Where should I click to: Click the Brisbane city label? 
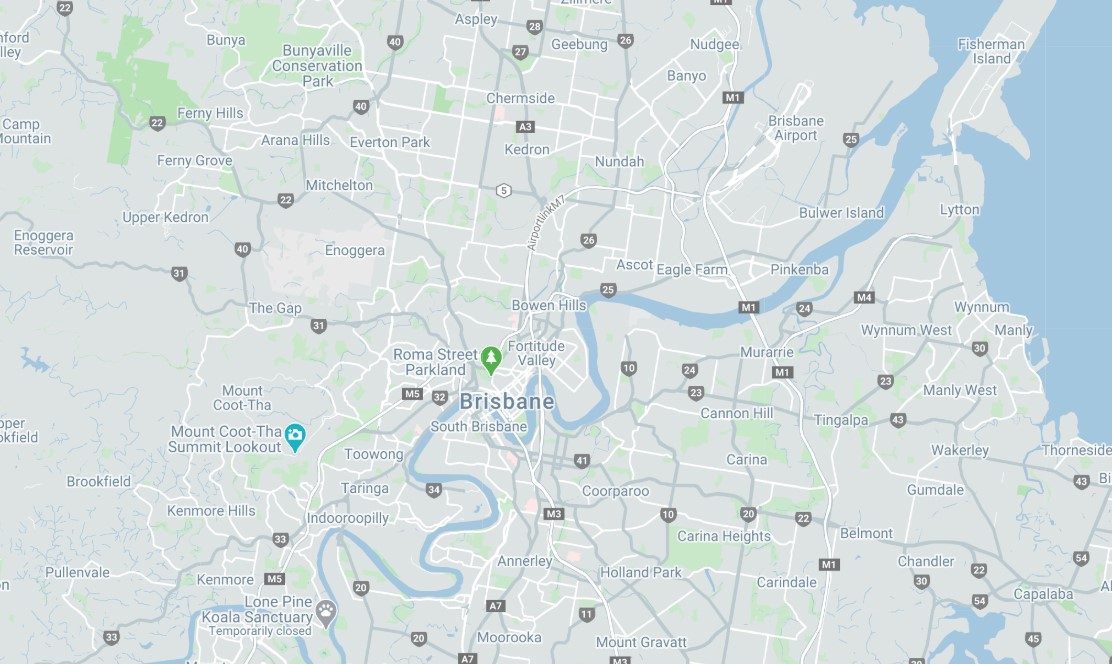506,402
